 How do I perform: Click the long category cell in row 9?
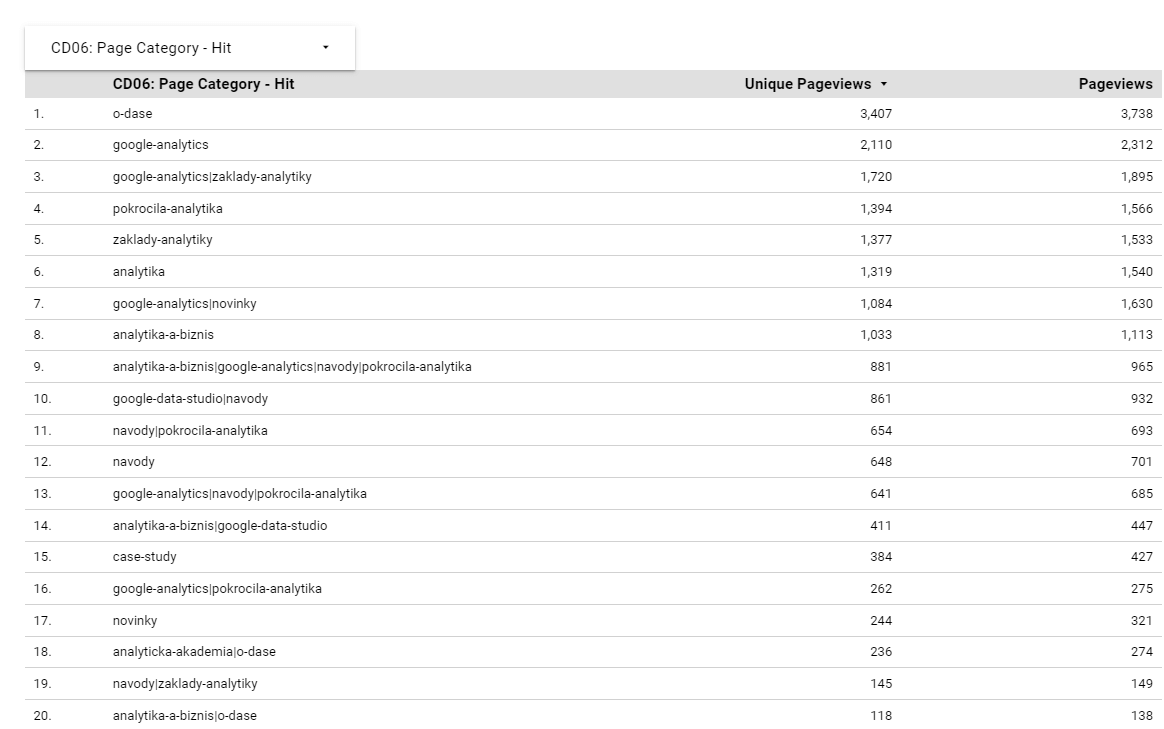pyautogui.click(x=292, y=367)
